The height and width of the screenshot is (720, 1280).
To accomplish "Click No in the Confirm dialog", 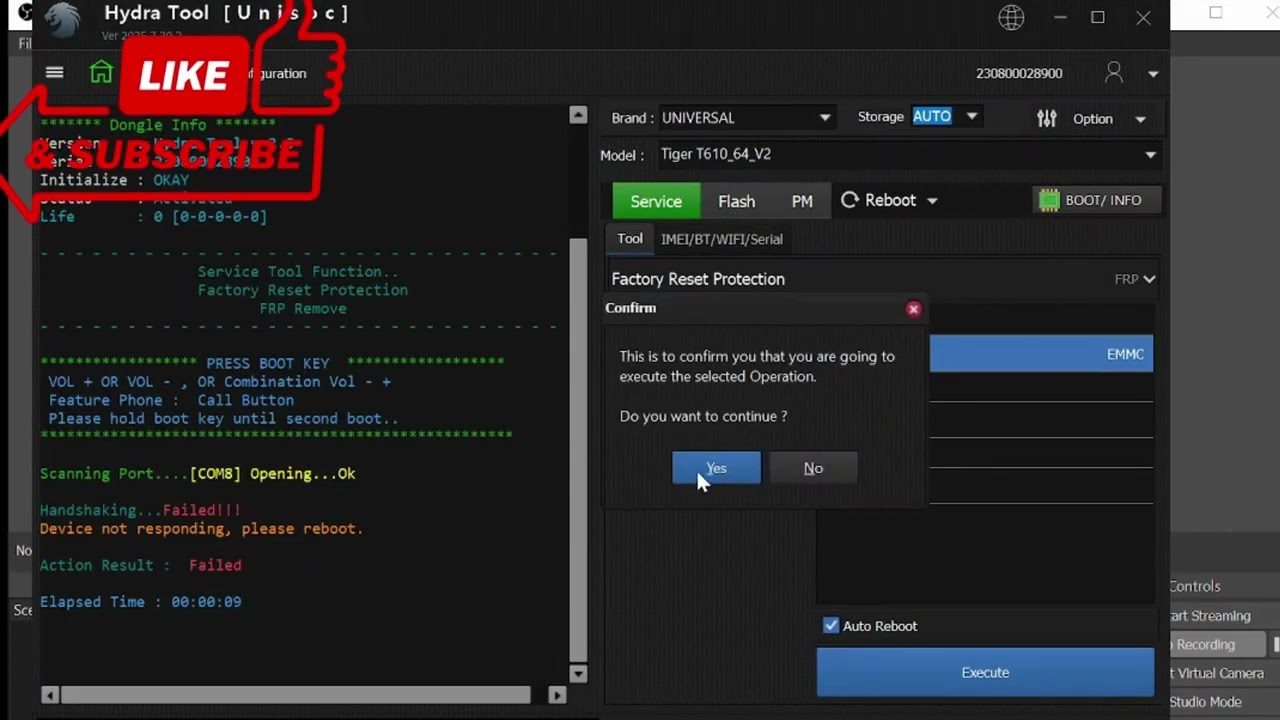I will tap(813, 468).
